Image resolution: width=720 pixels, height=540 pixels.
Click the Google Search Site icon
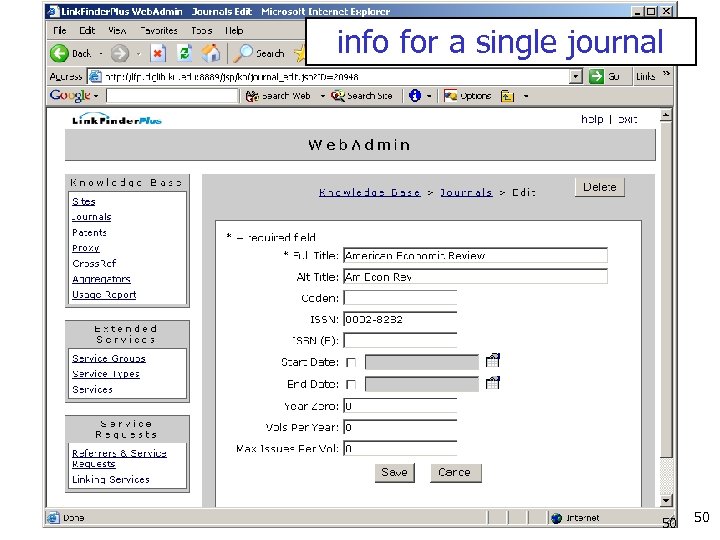(338, 96)
